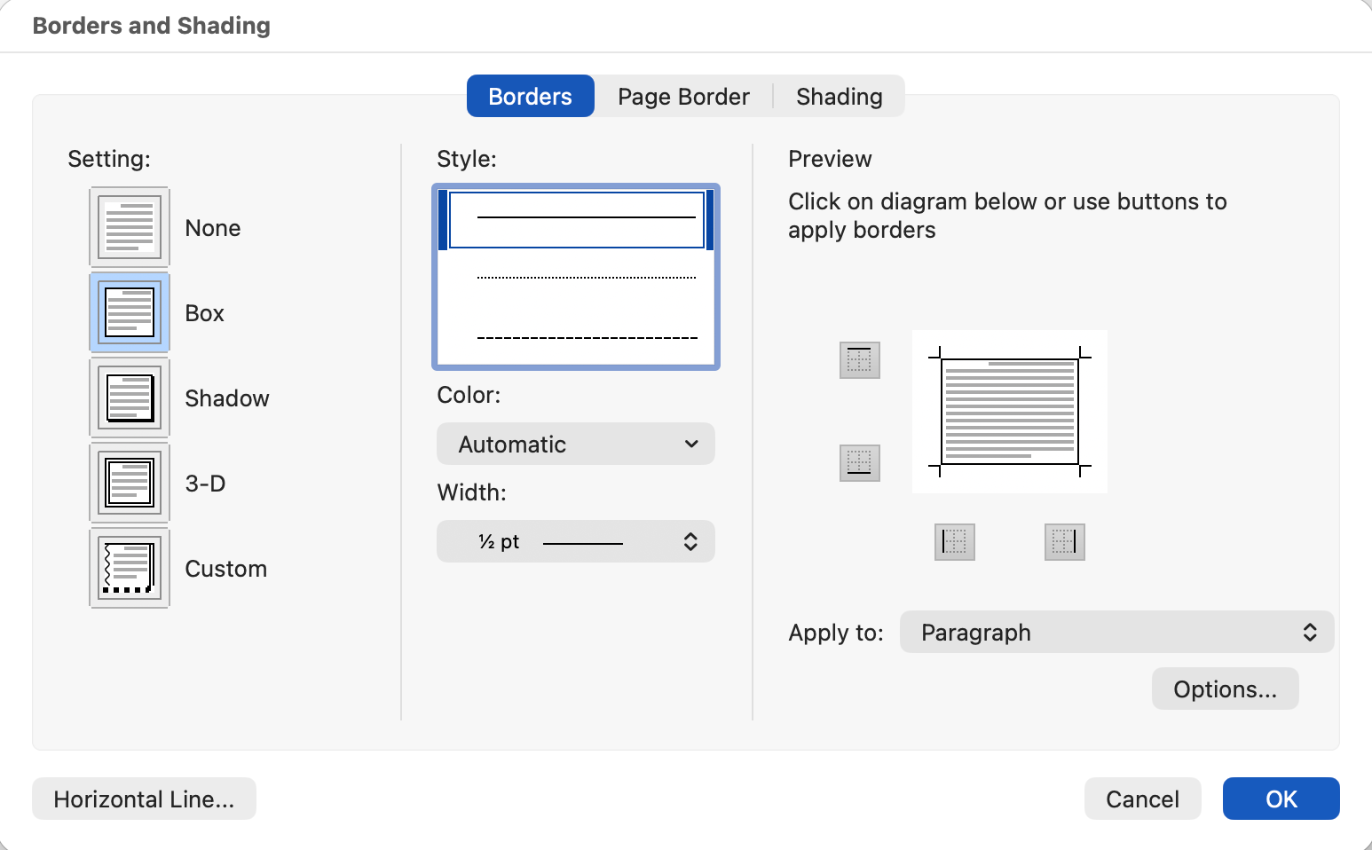Apply the Shadow border setting

(x=129, y=396)
